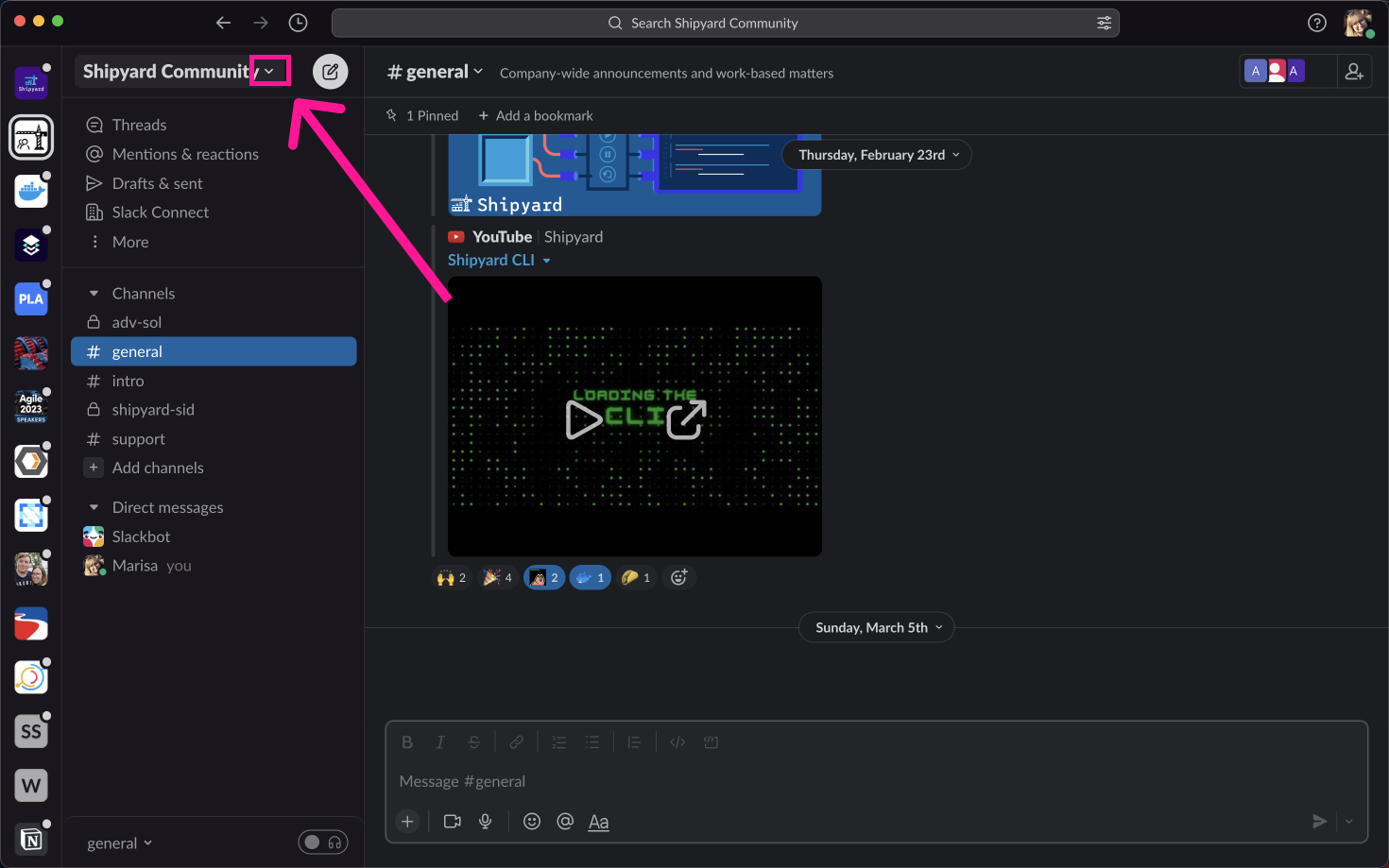Open Marisa direct message
This screenshot has height=868, width=1389.
pos(214,566)
